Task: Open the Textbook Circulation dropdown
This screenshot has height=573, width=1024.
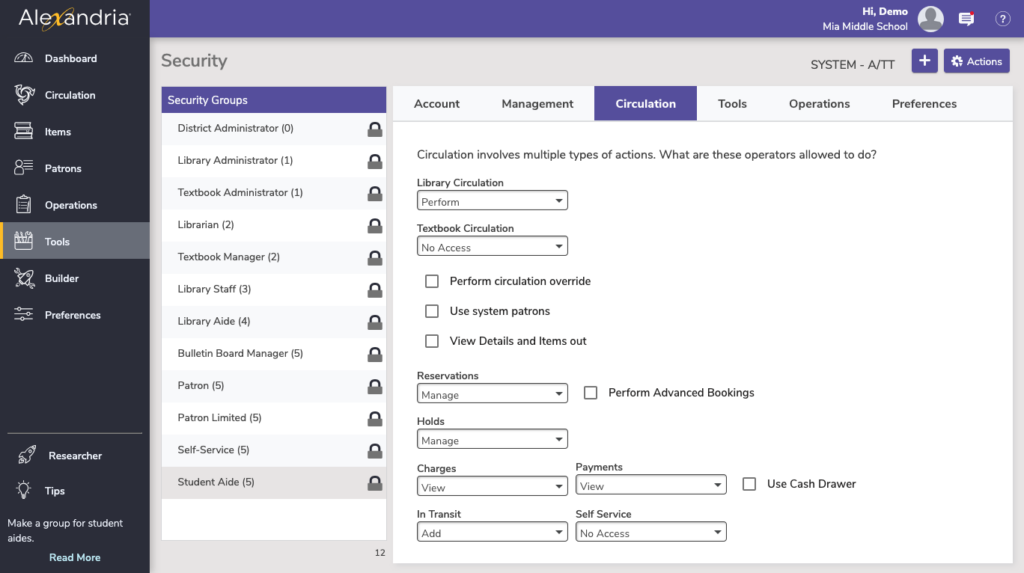Action: click(x=492, y=248)
